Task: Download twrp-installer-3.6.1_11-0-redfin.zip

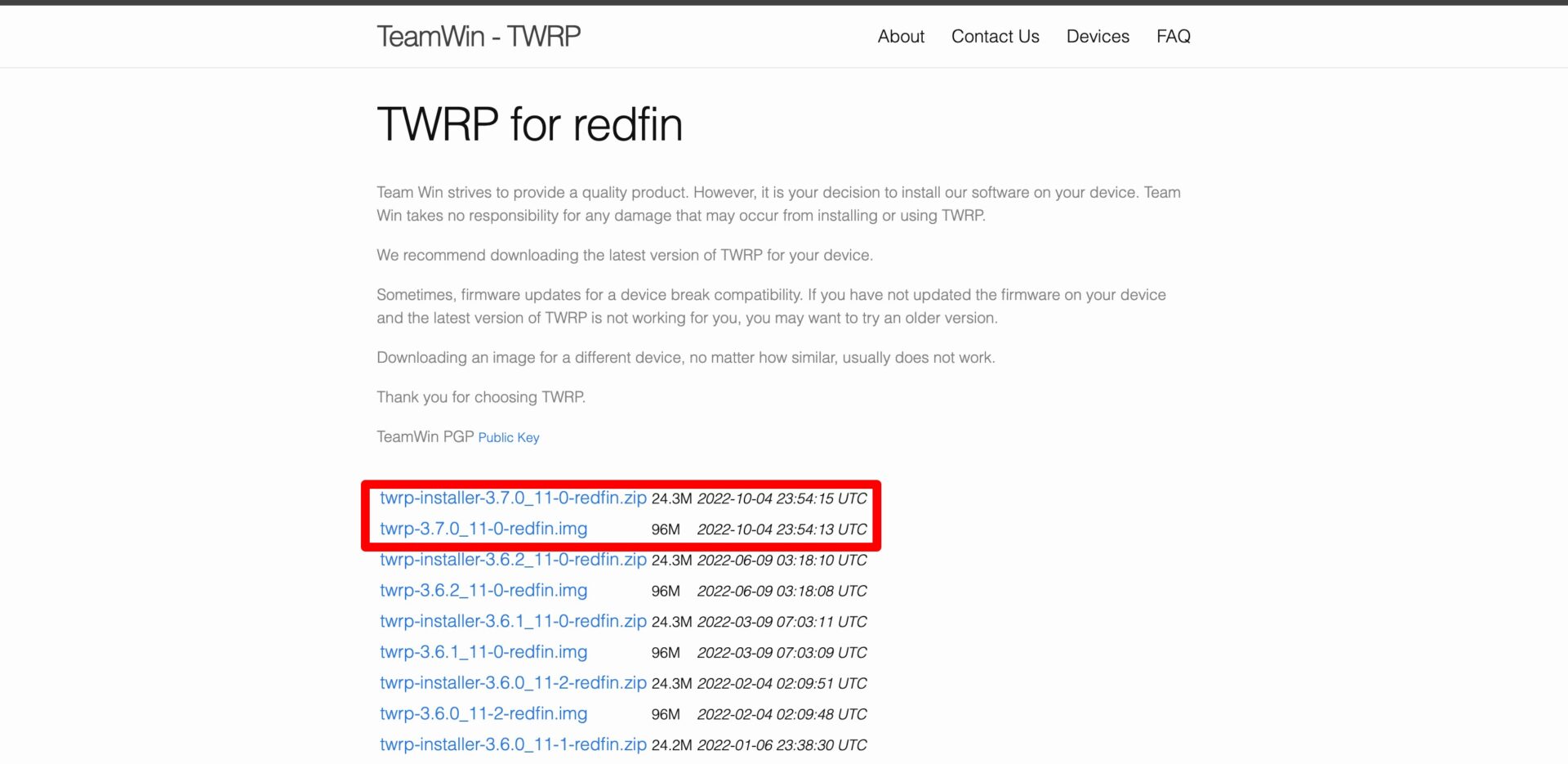Action: (512, 621)
